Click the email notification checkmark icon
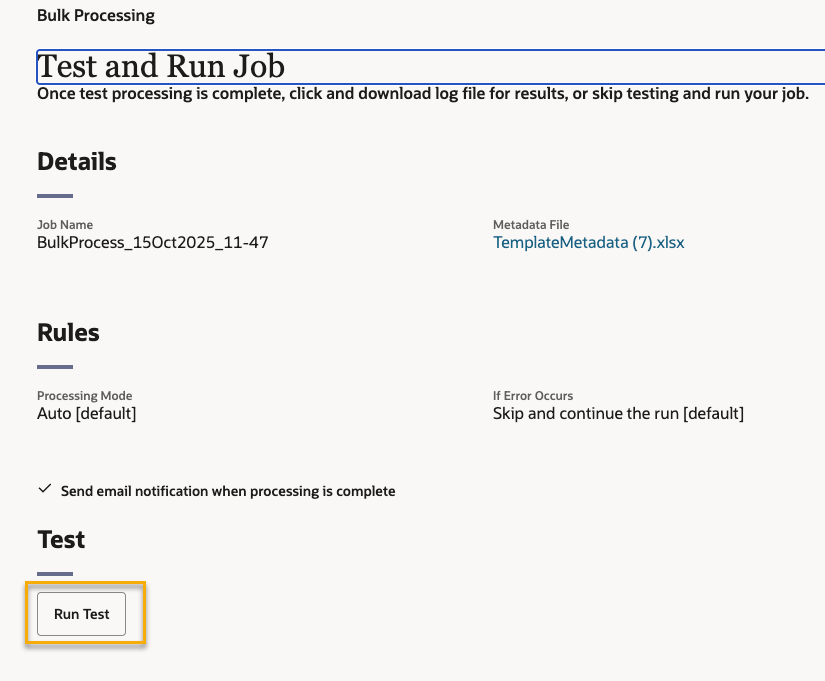This screenshot has height=681, width=825. click(44, 490)
